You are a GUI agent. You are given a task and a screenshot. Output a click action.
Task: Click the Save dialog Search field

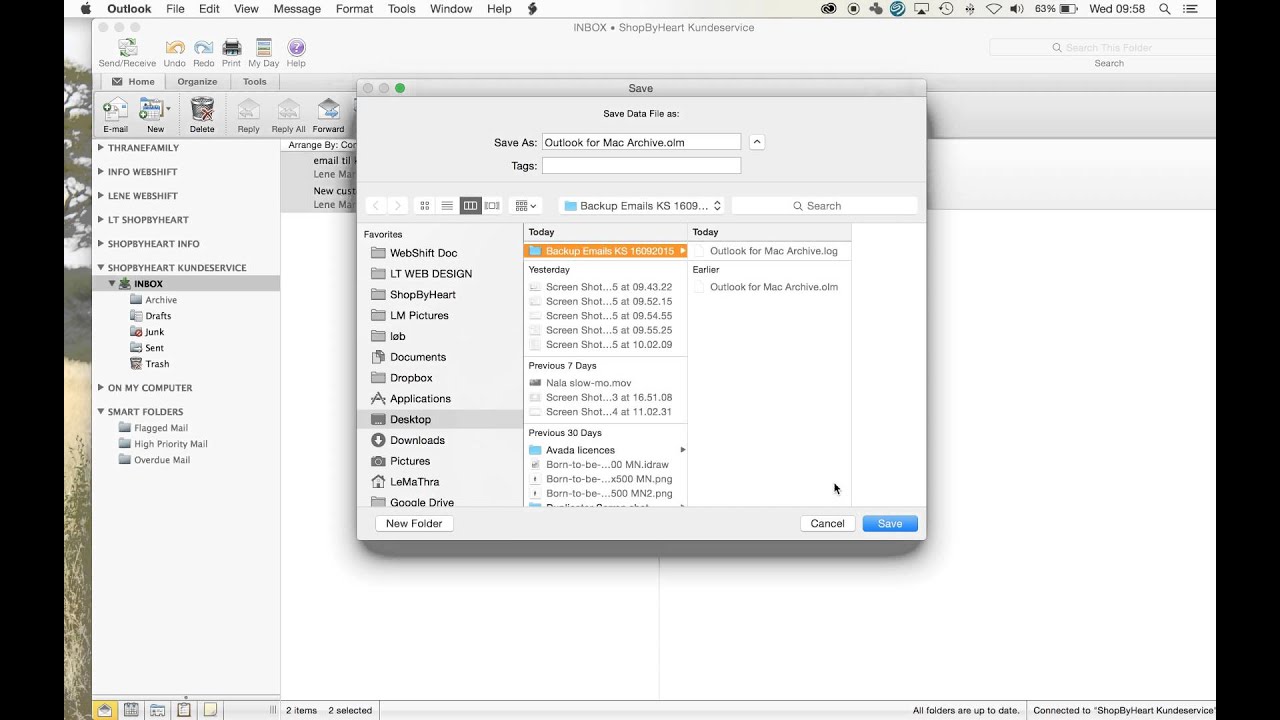pyautogui.click(x=824, y=206)
